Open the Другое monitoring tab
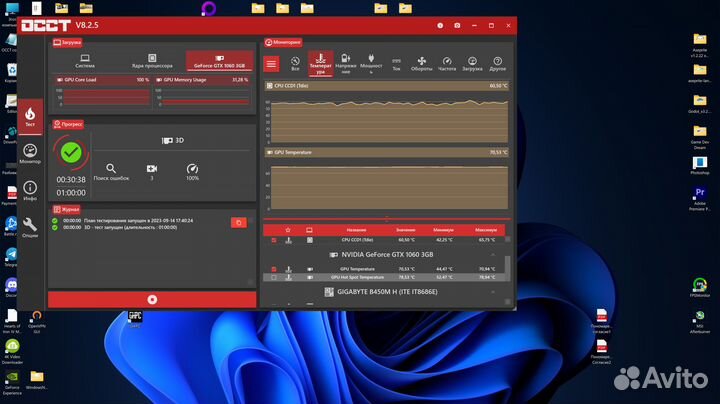Image resolution: width=720 pixels, height=404 pixels. 497,64
